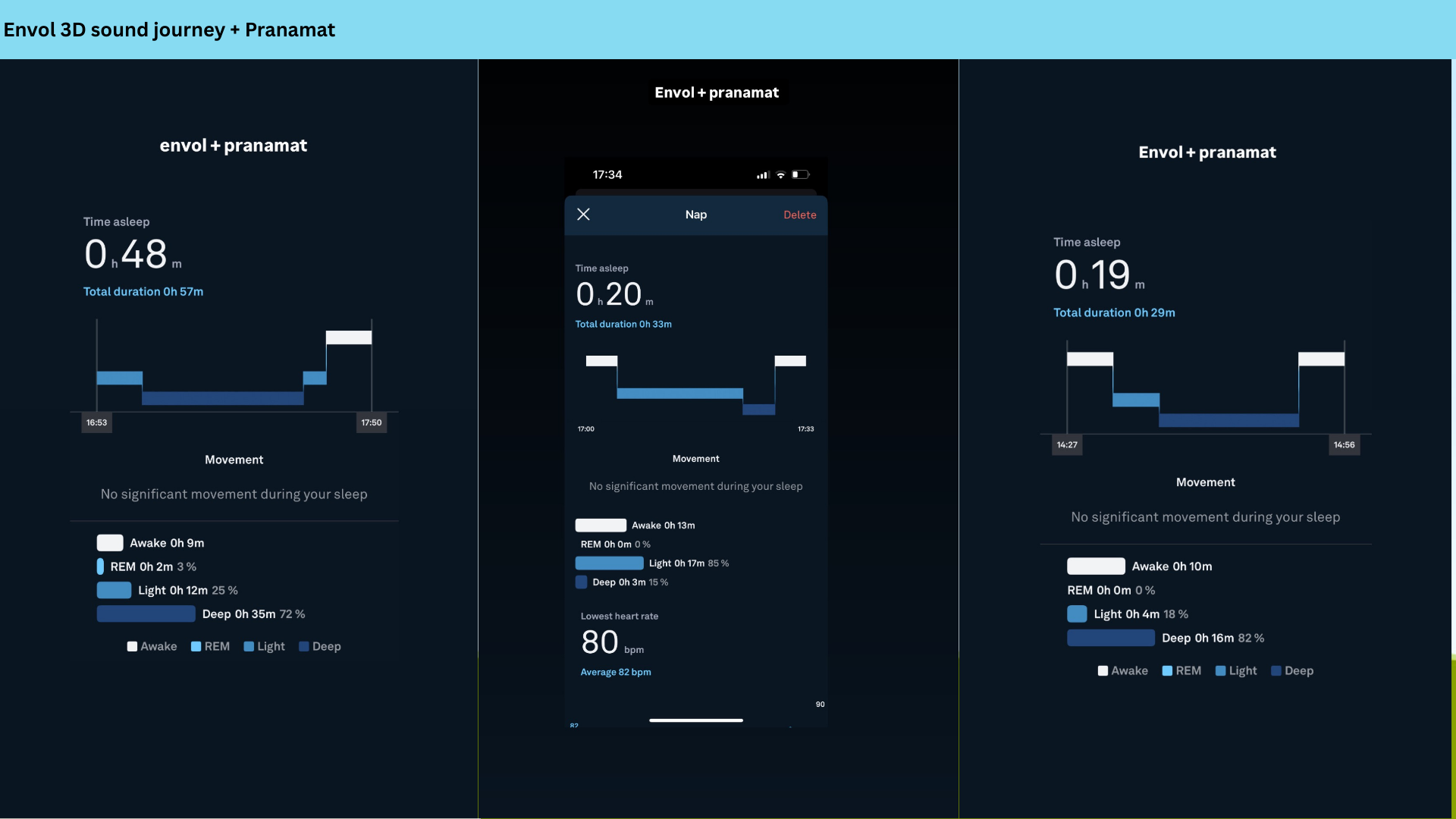Click the Total duration 0h 29m link
The width and height of the screenshot is (1456, 819).
(x=1114, y=313)
